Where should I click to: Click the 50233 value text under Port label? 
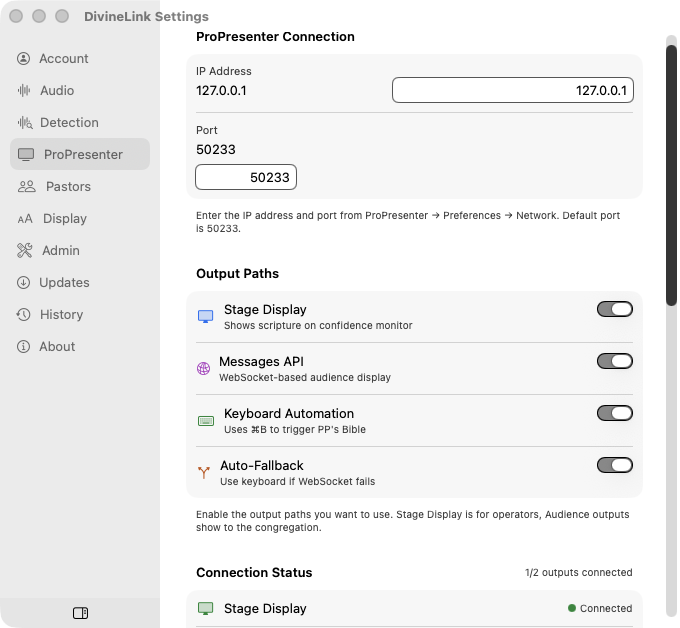point(216,150)
